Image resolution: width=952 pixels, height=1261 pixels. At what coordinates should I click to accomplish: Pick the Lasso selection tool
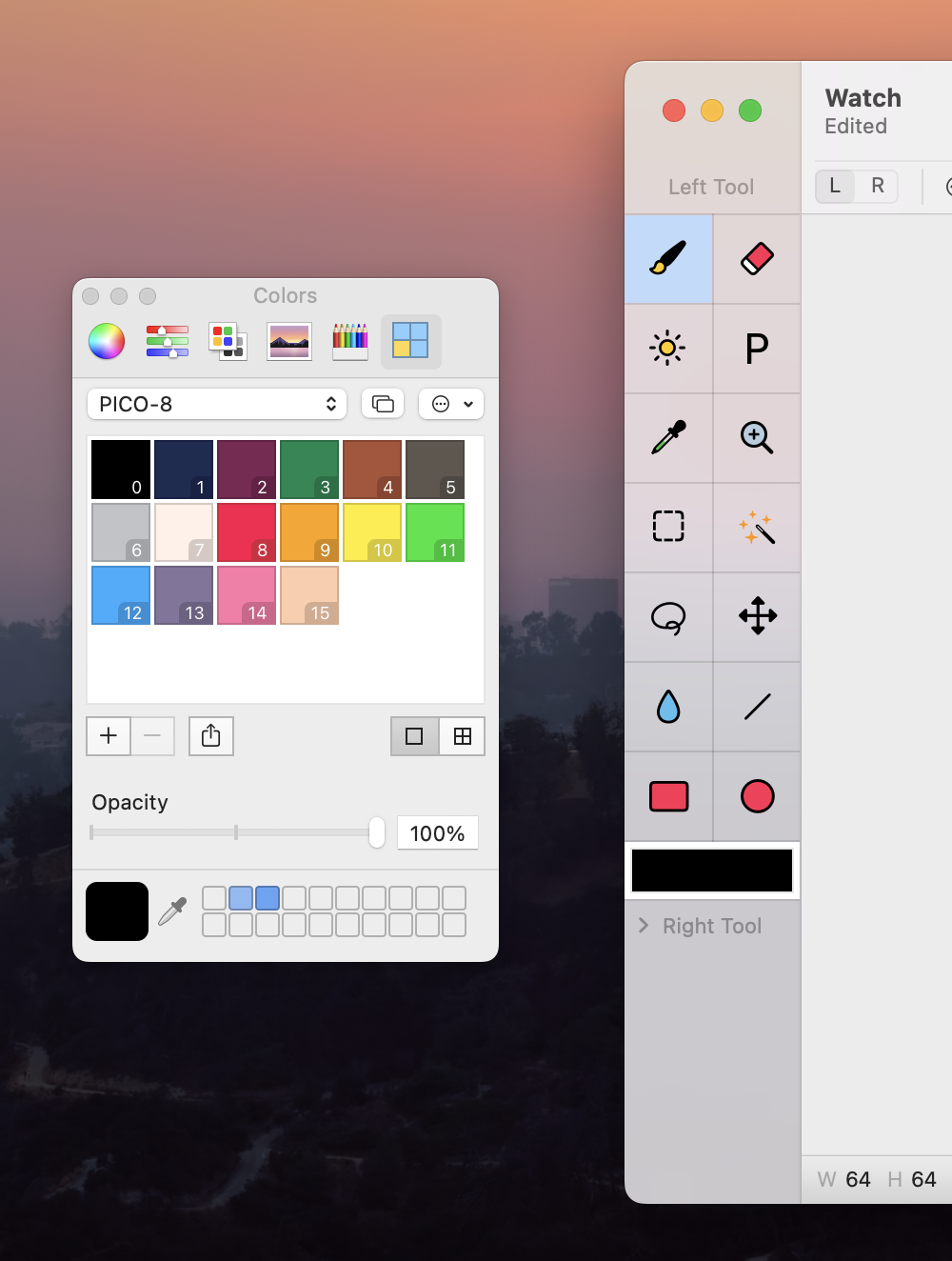pos(668,617)
